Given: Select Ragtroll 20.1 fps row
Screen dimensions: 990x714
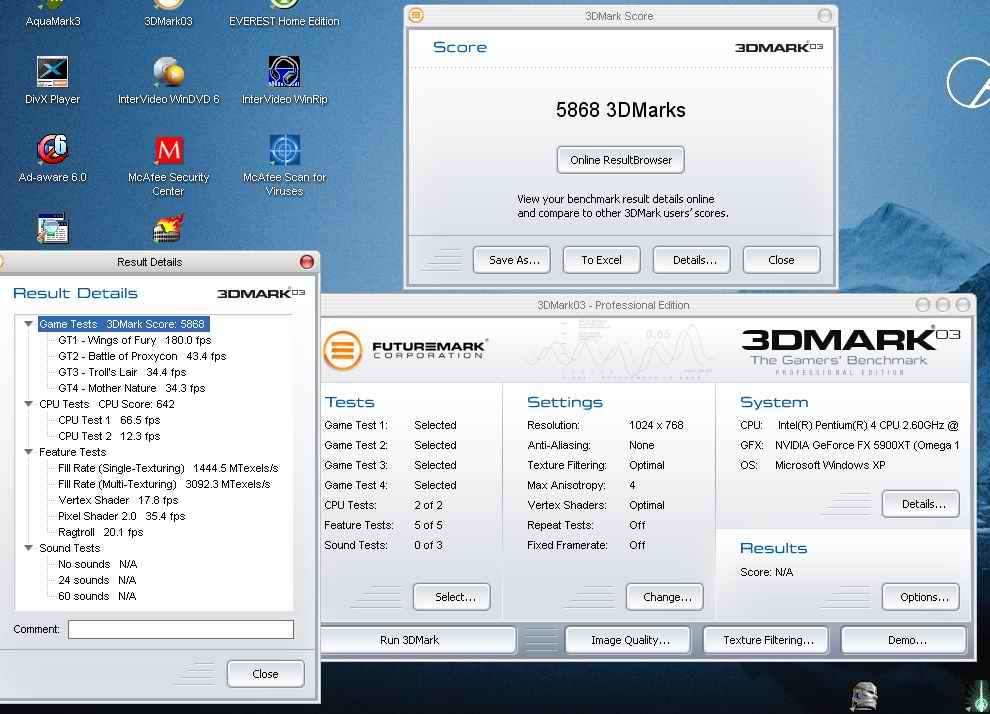Looking at the screenshot, I should coord(100,532).
